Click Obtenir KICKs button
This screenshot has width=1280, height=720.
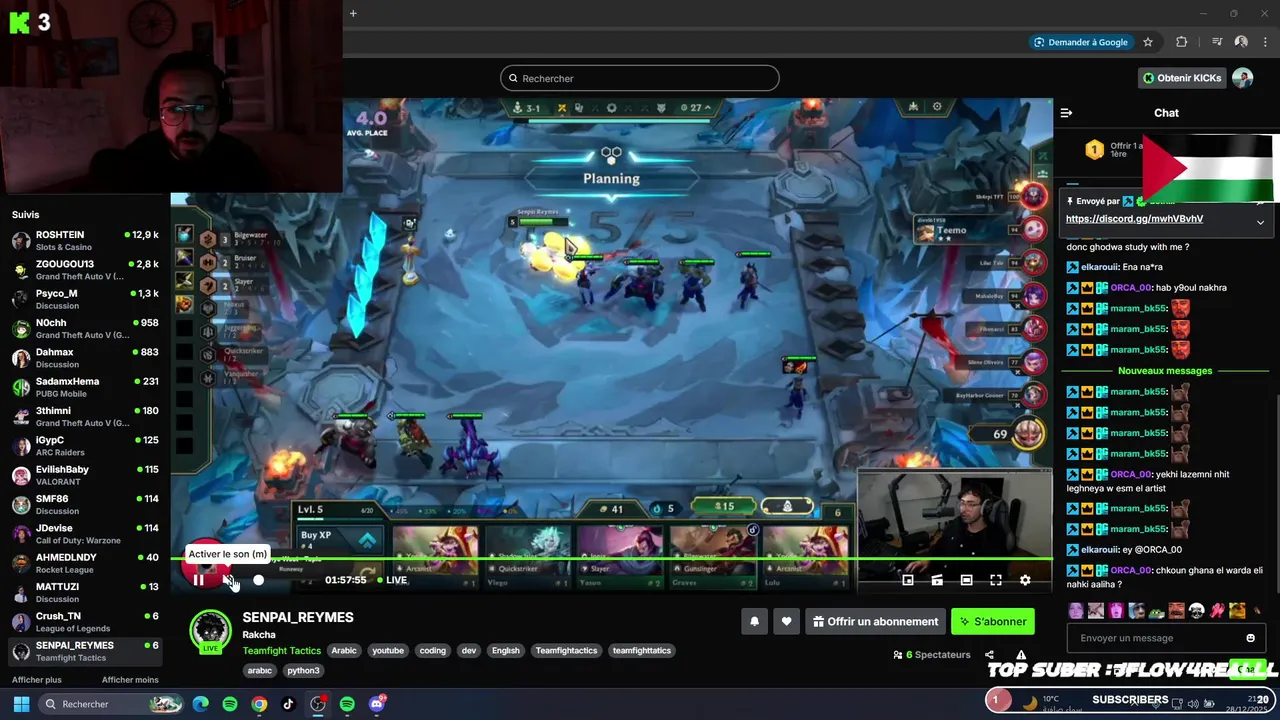point(1182,78)
